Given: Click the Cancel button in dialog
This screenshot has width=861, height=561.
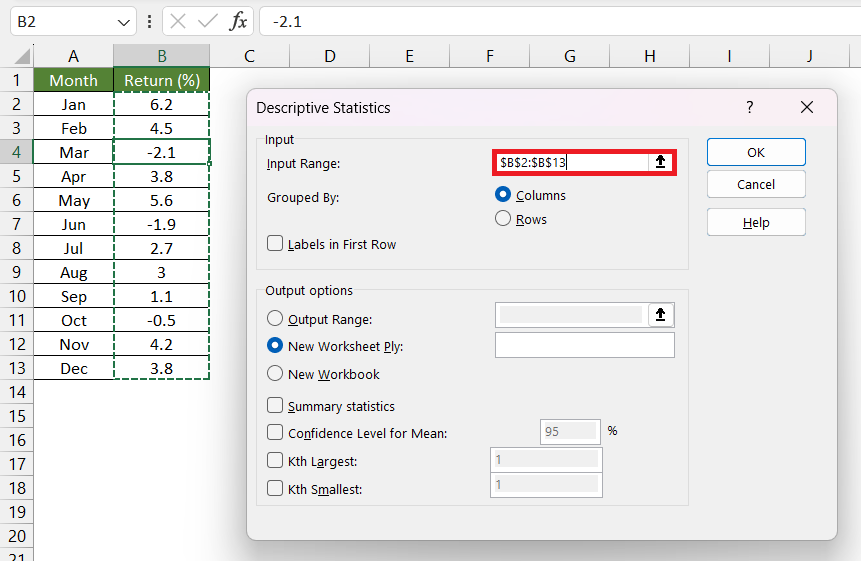Looking at the screenshot, I should (x=756, y=184).
